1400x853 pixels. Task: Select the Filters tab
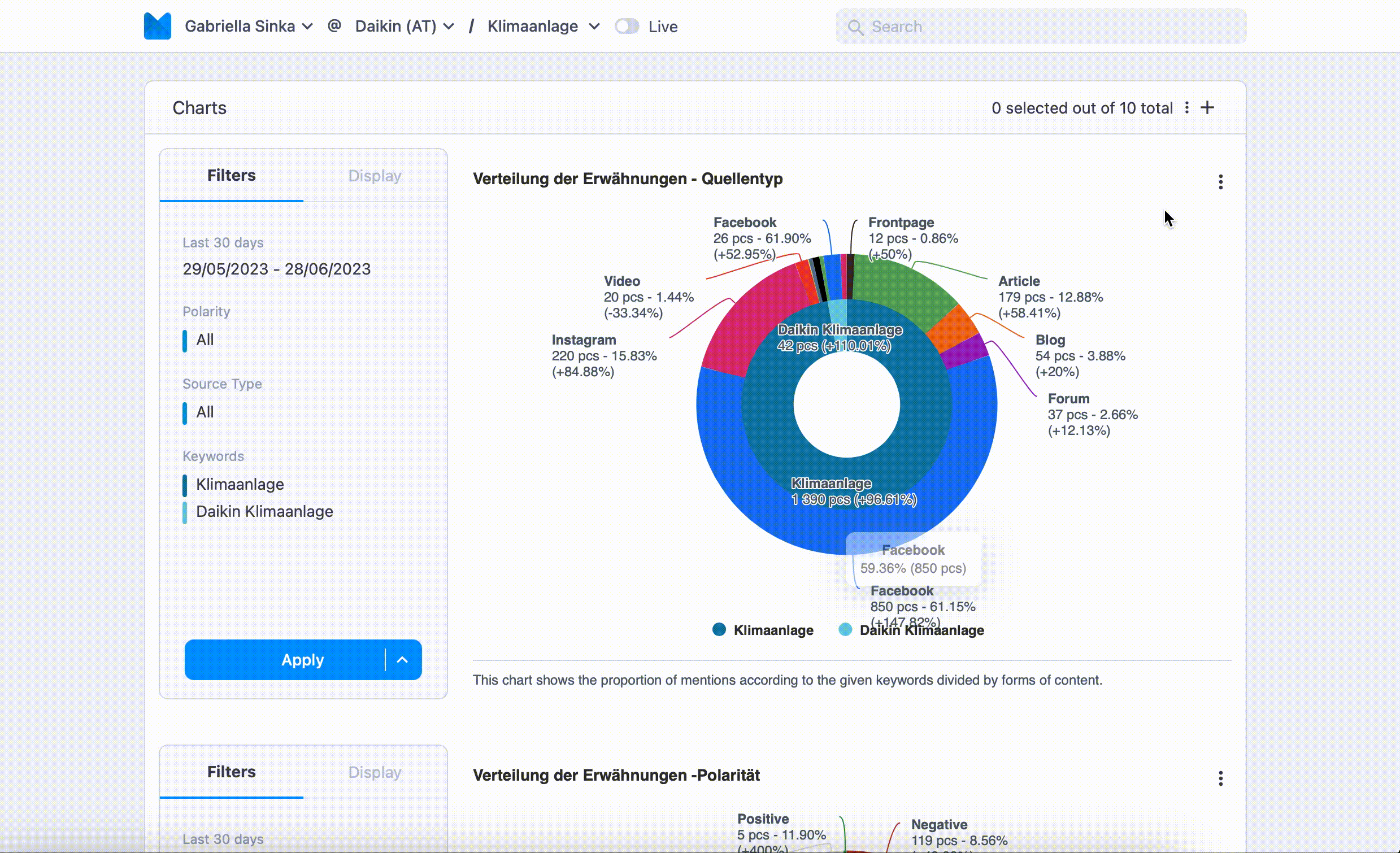click(232, 175)
